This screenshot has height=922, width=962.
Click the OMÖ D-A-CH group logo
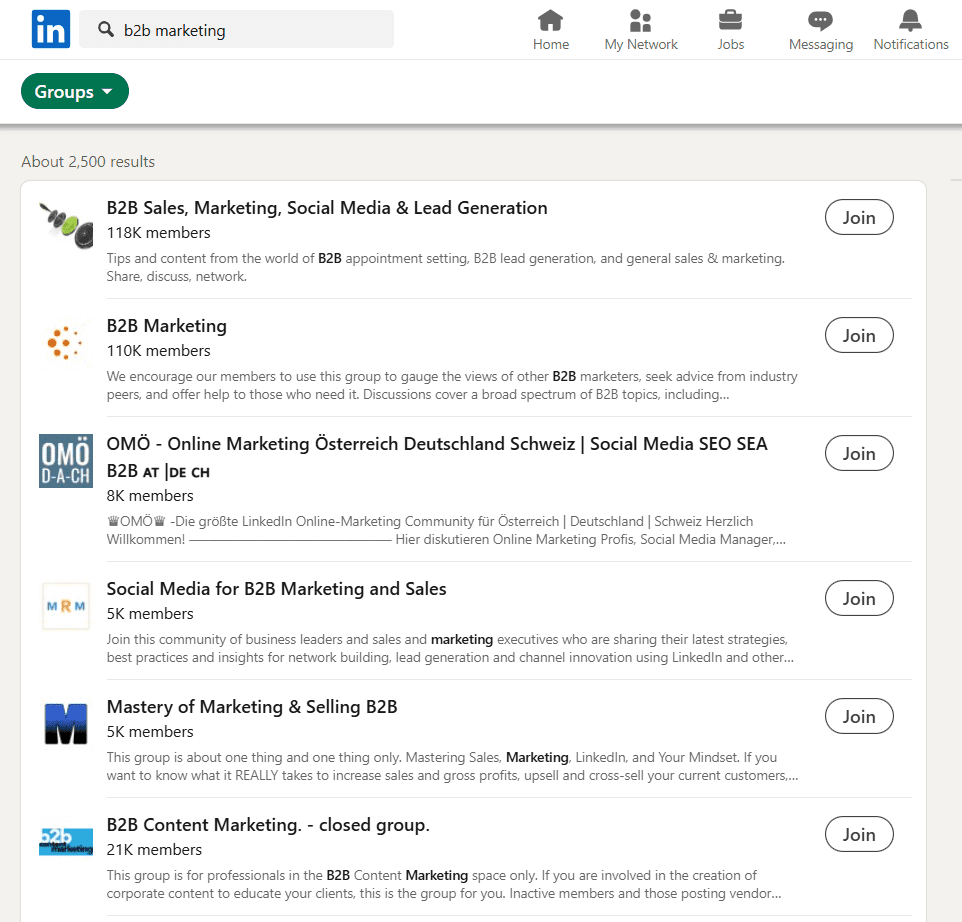66,461
